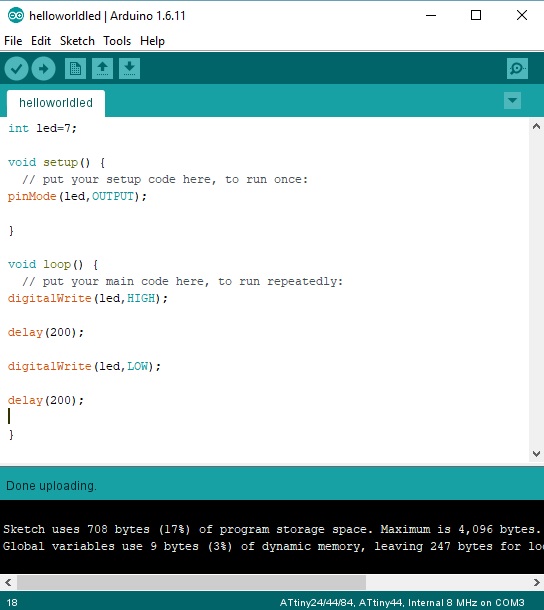Click the 'void loop() {' line
This screenshot has height=610, width=544.
click(53, 265)
